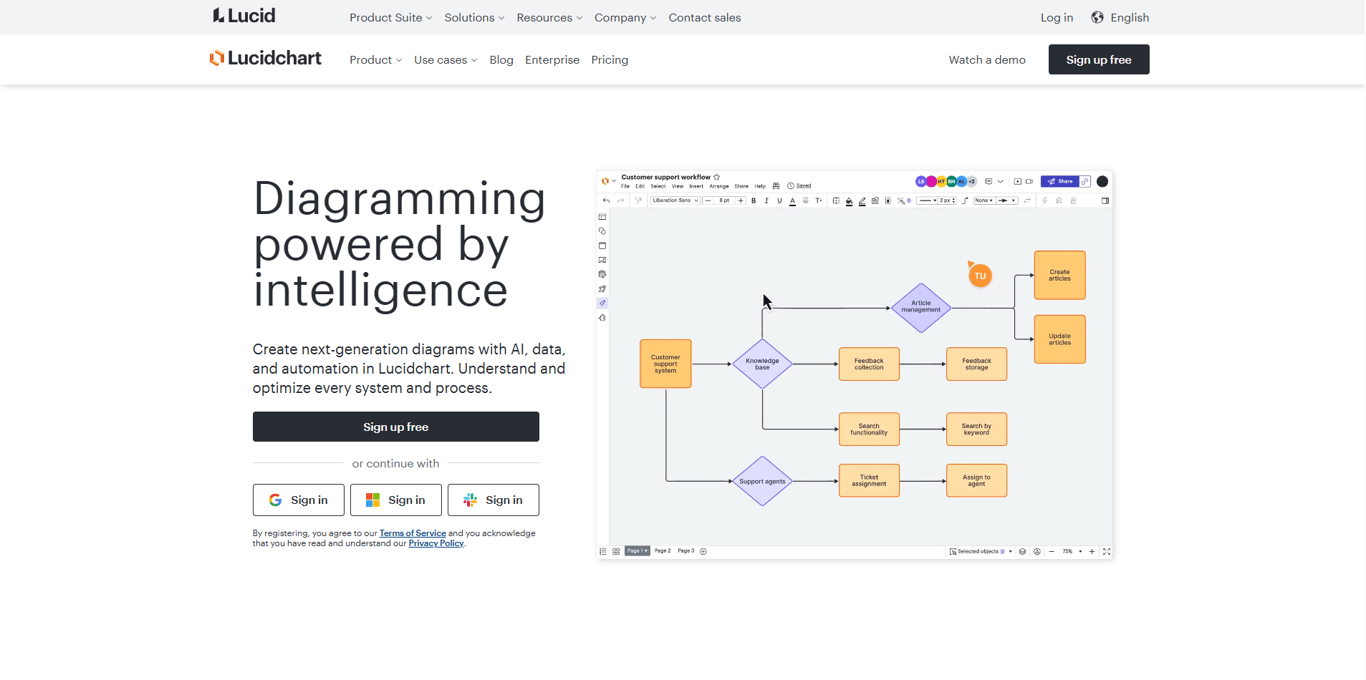Select the Article management diamond

tap(921, 308)
